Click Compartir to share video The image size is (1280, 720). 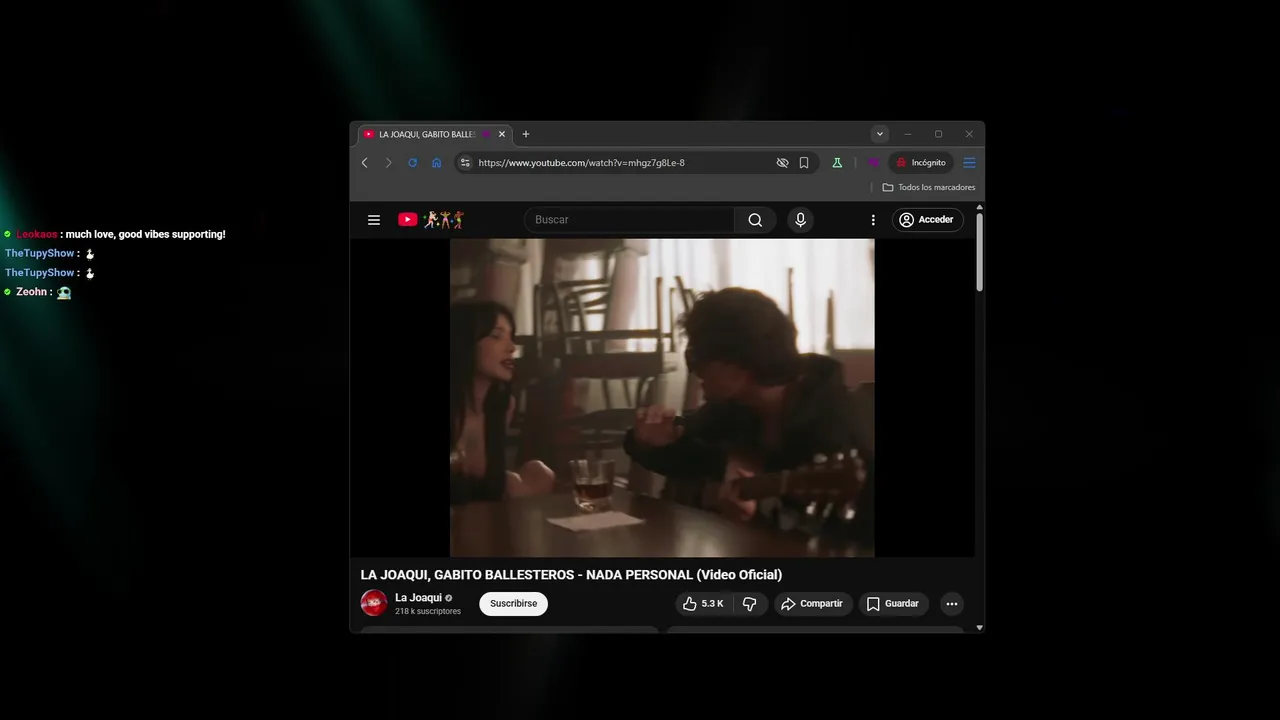[x=813, y=604]
